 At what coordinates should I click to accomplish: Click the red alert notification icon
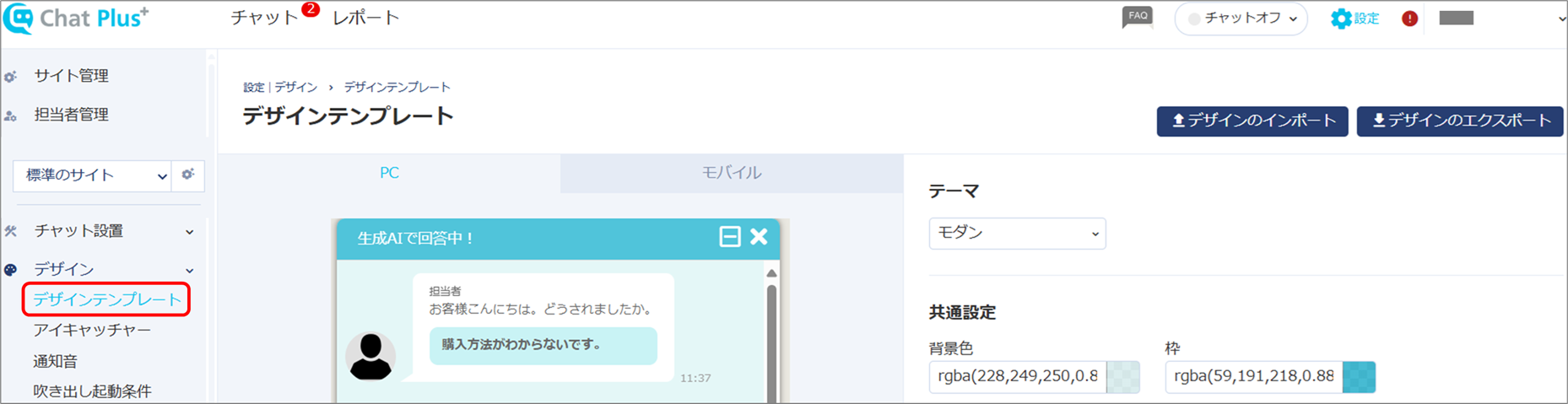coord(1409,19)
